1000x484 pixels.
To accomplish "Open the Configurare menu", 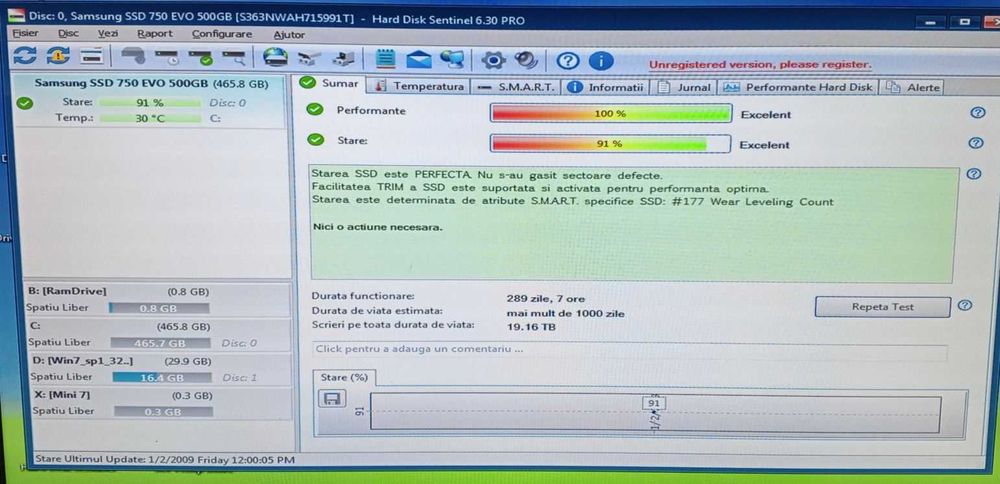I will pyautogui.click(x=222, y=34).
